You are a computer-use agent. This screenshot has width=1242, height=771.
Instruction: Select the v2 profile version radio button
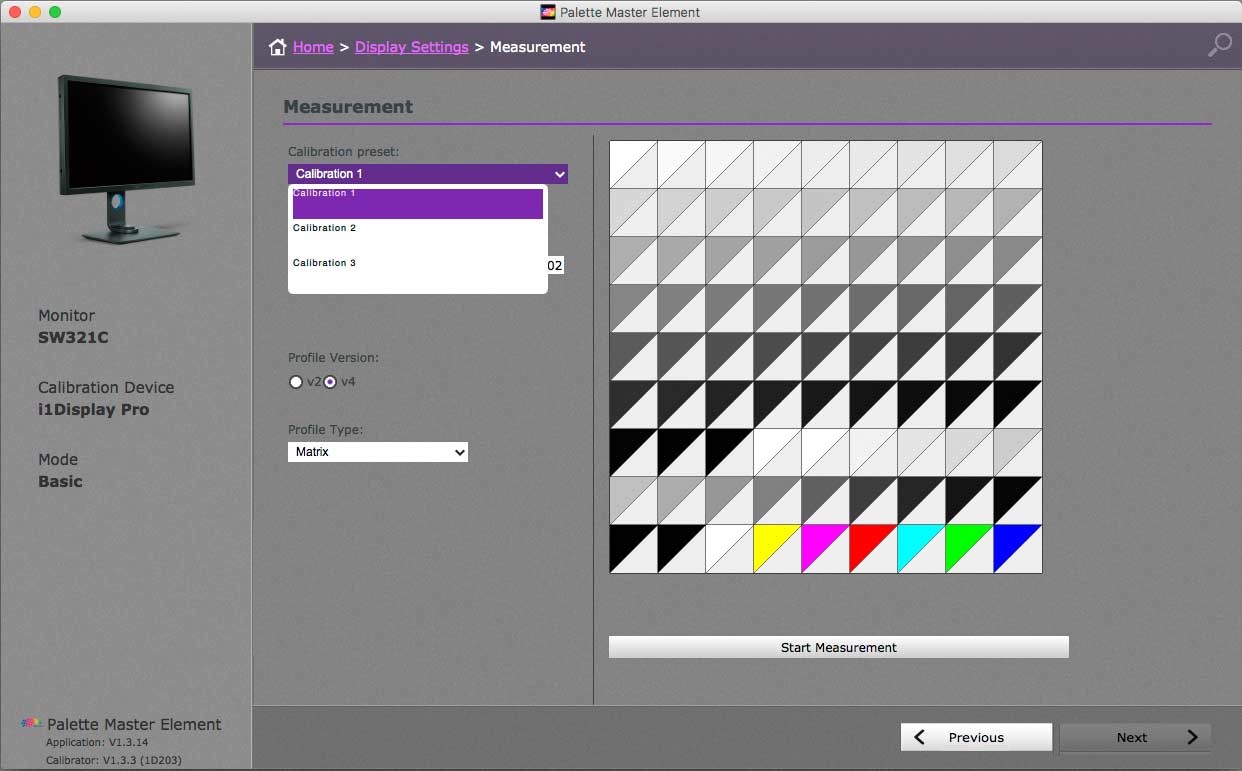(295, 382)
